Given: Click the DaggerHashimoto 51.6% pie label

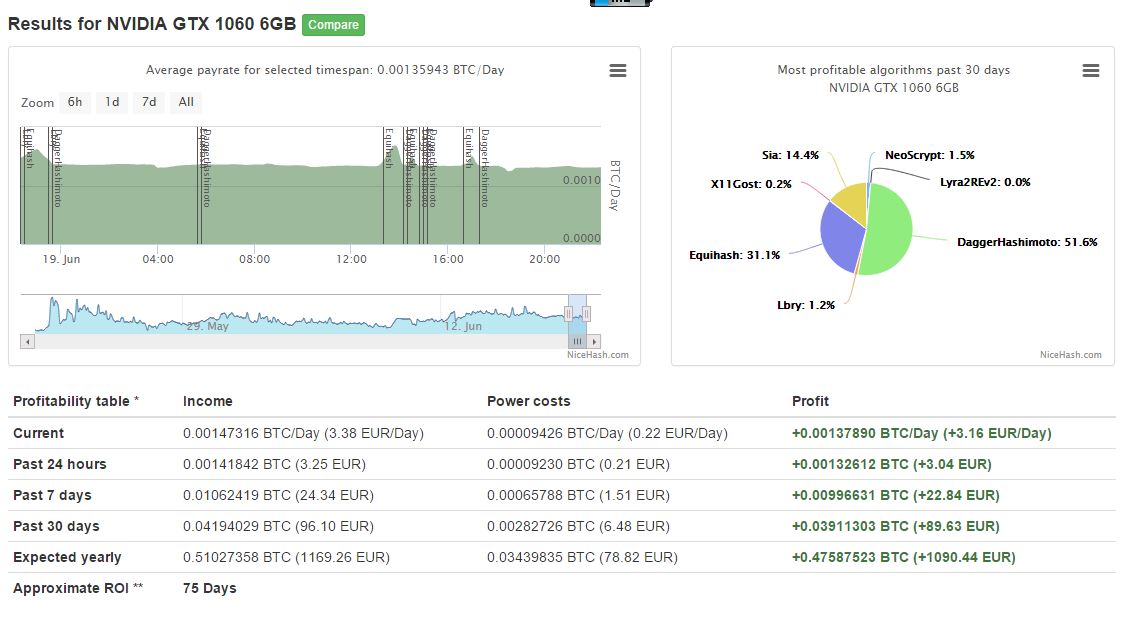Looking at the screenshot, I should point(1027,242).
